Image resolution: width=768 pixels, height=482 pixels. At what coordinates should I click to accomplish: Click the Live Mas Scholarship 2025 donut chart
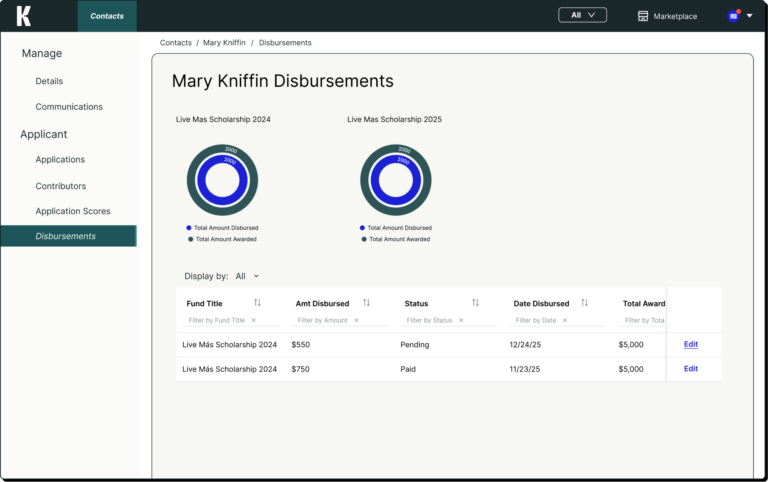pyautogui.click(x=396, y=180)
